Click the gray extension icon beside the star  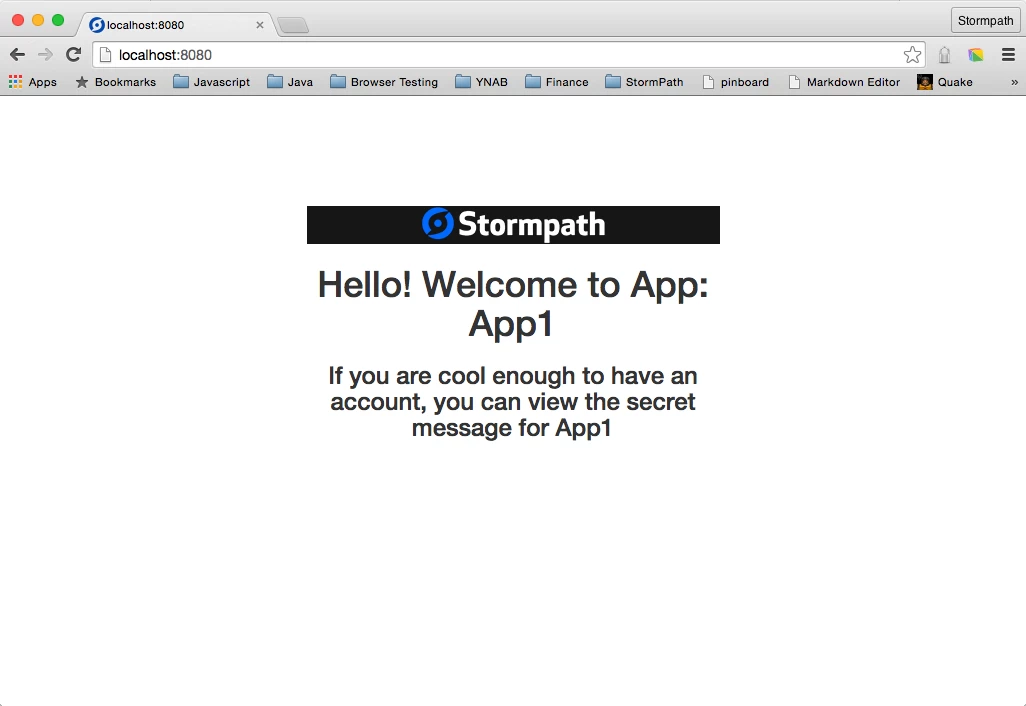pos(944,55)
